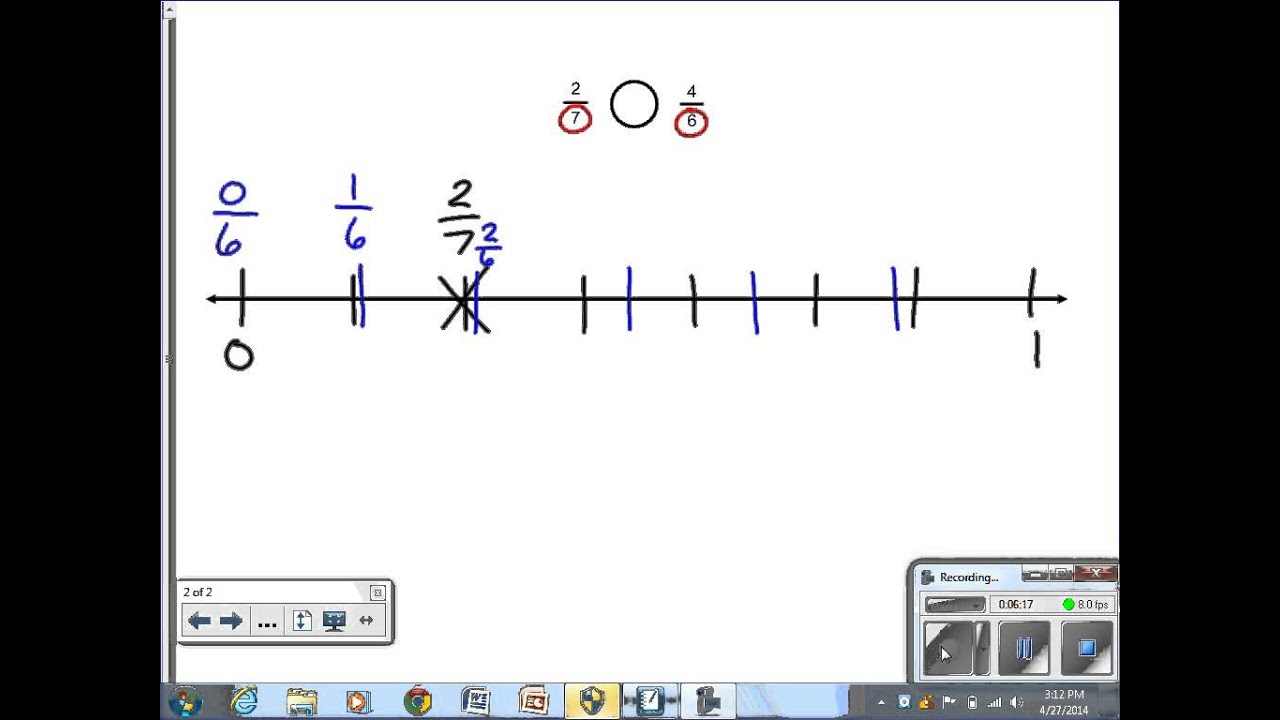Click the blue 1/6 fraction label
Image resolution: width=1280 pixels, height=720 pixels.
[354, 213]
